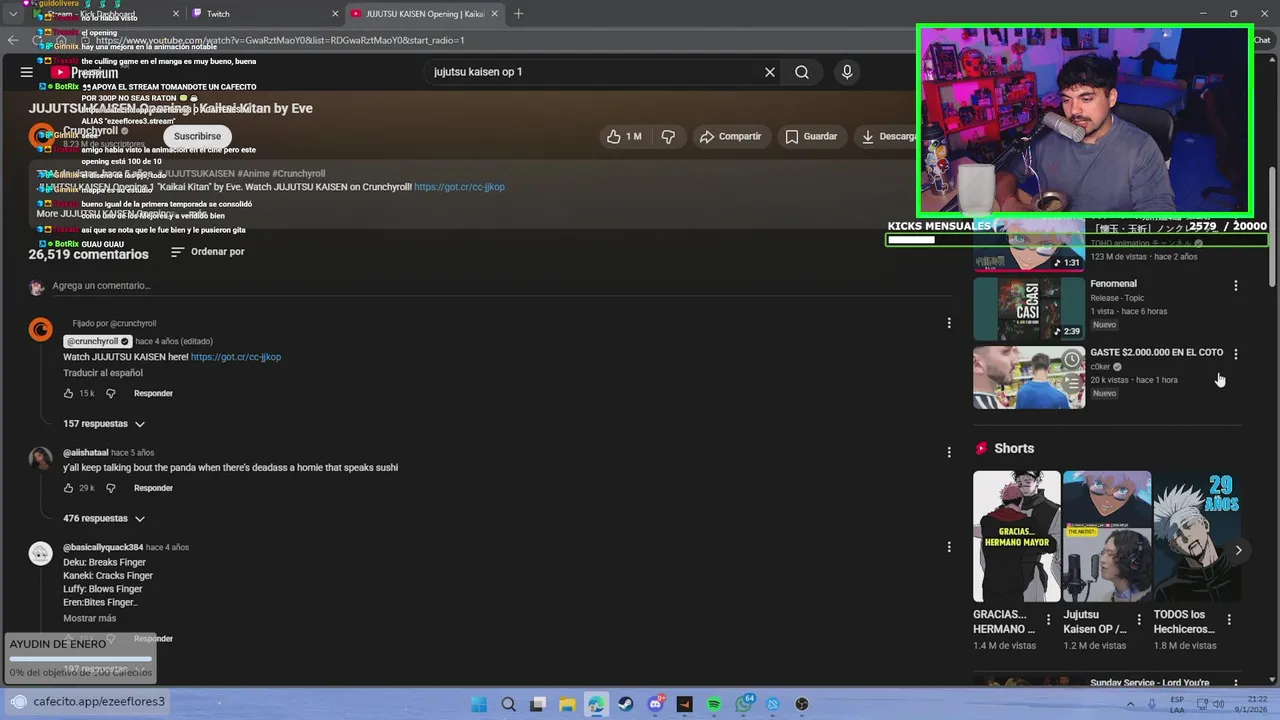The width and height of the screenshot is (1280, 720).
Task: Translate comment with Traducir al español
Action: click(103, 373)
